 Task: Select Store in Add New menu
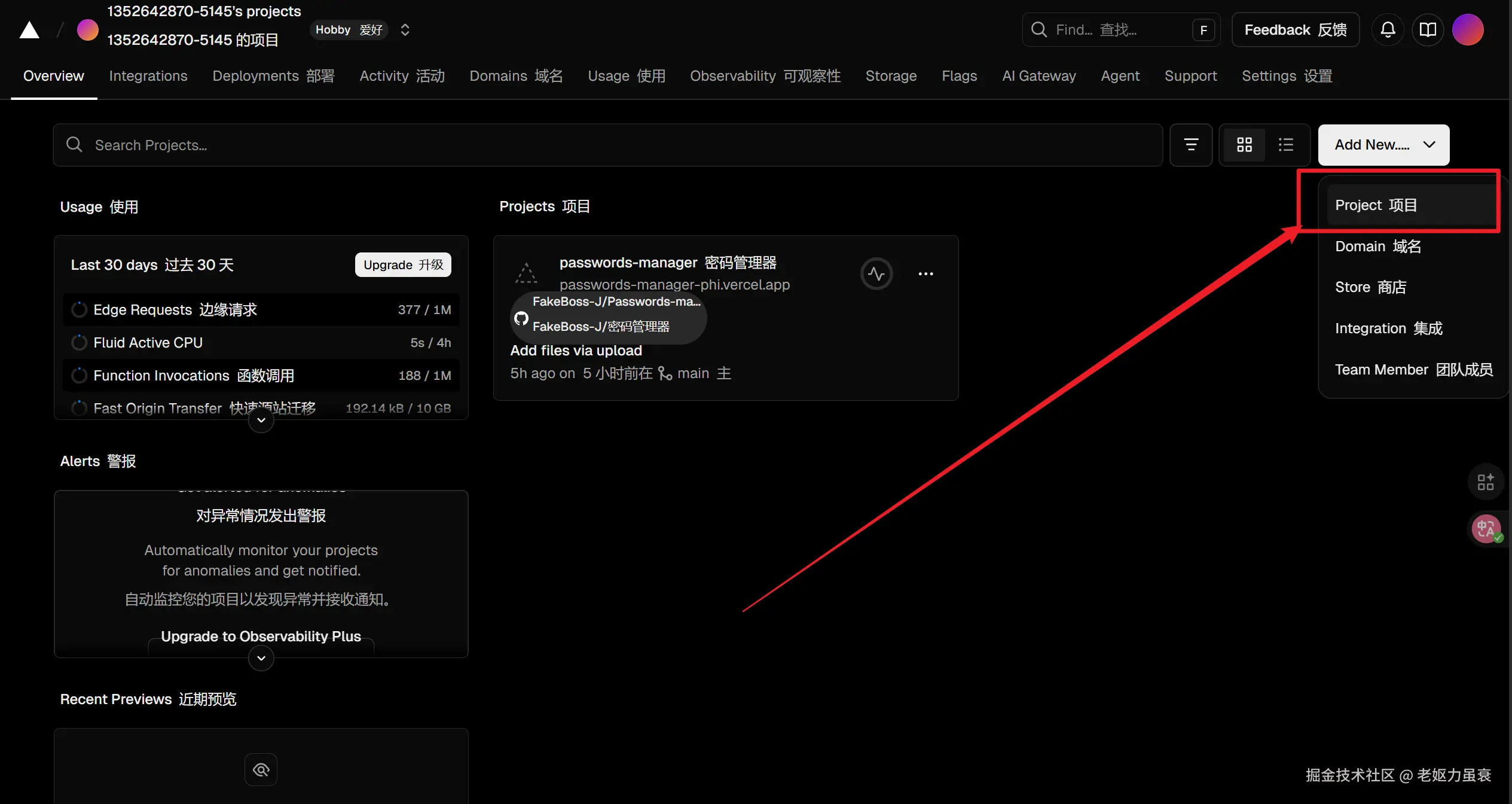pos(1411,287)
